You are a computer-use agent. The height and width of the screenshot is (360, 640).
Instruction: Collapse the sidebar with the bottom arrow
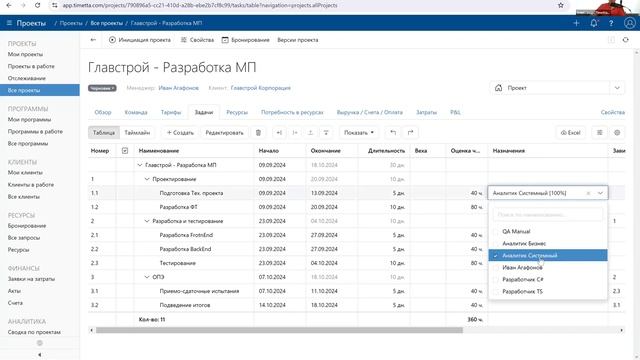point(40,355)
